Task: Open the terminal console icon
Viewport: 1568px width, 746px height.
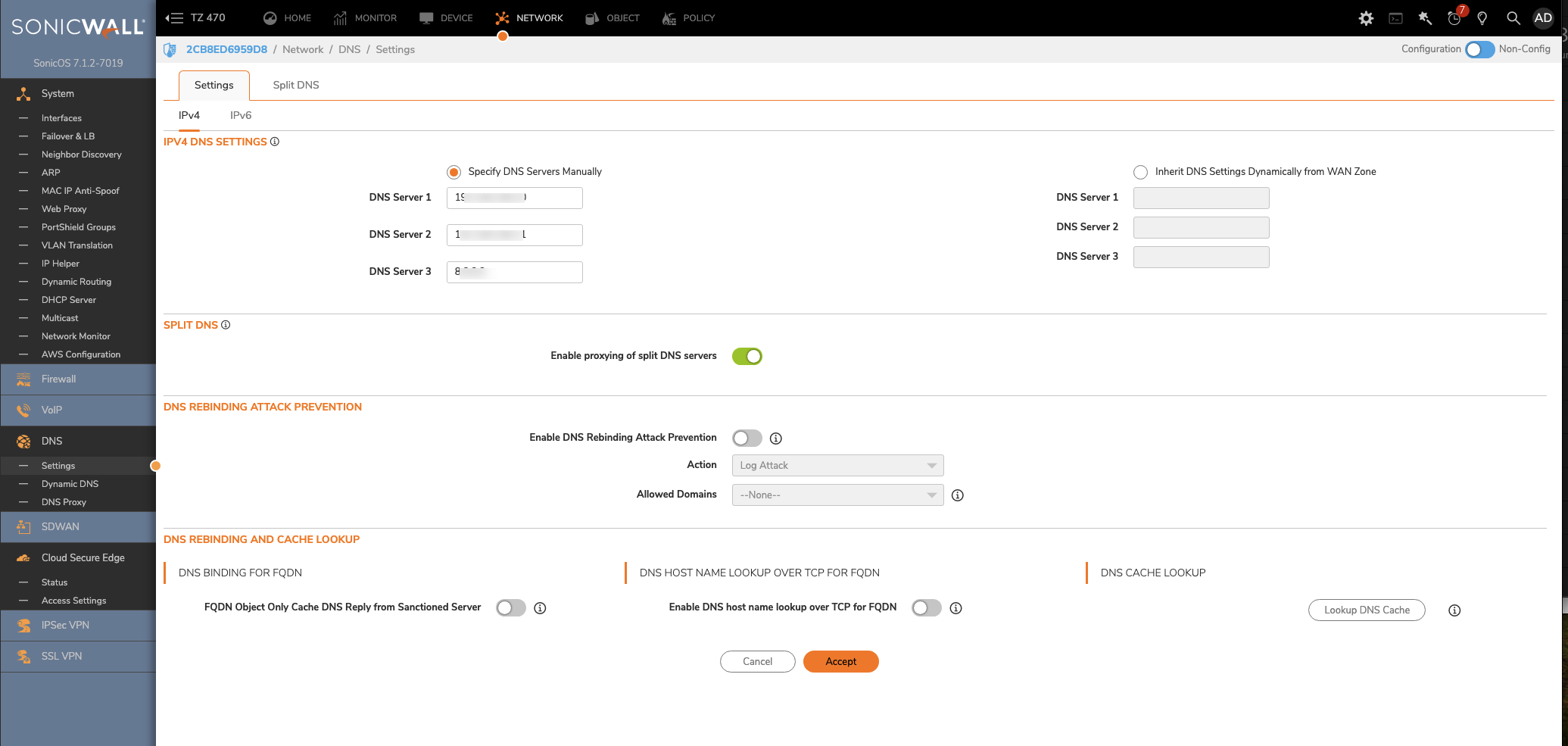Action: pos(1395,18)
